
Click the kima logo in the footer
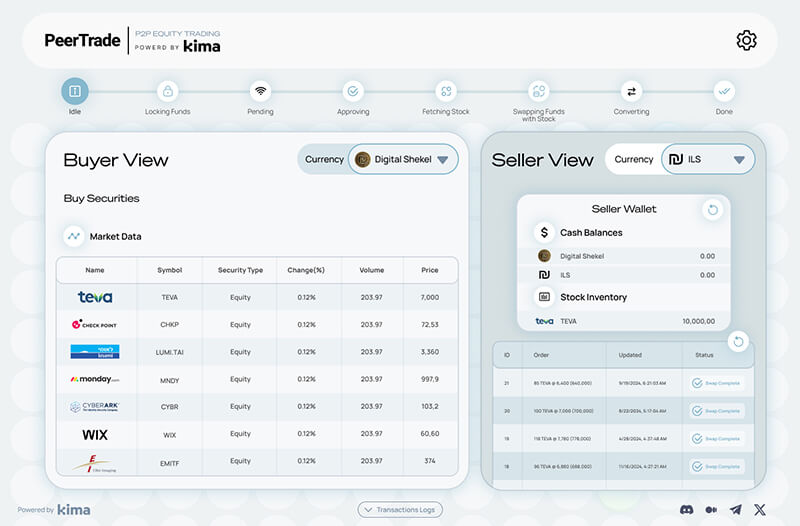pos(73,510)
